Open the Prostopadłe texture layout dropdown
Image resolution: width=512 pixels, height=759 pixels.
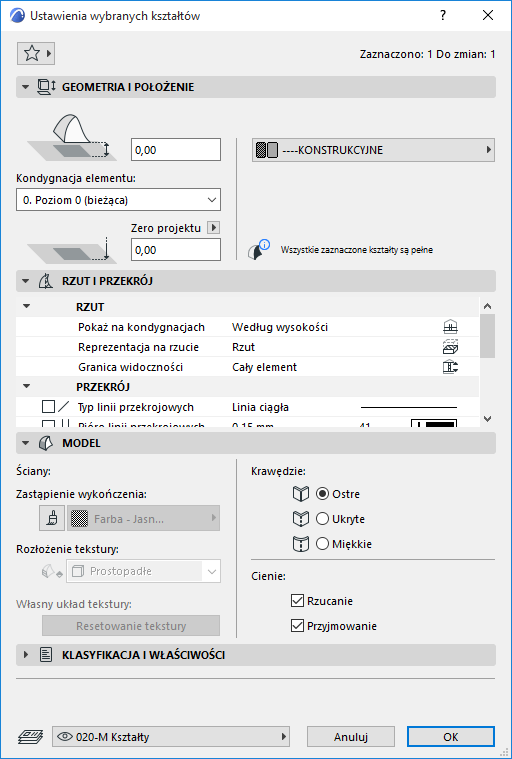[x=144, y=572]
